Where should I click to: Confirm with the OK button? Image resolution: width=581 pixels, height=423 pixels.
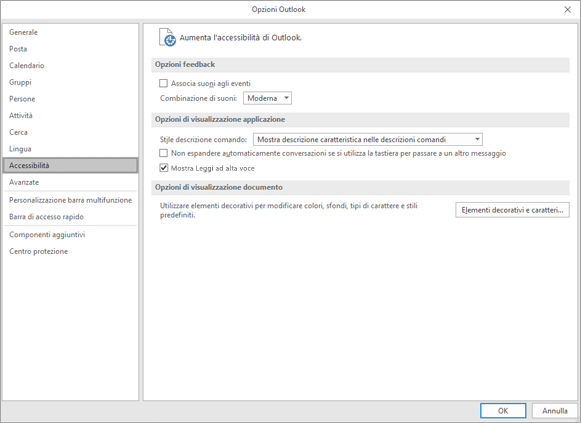coord(503,411)
